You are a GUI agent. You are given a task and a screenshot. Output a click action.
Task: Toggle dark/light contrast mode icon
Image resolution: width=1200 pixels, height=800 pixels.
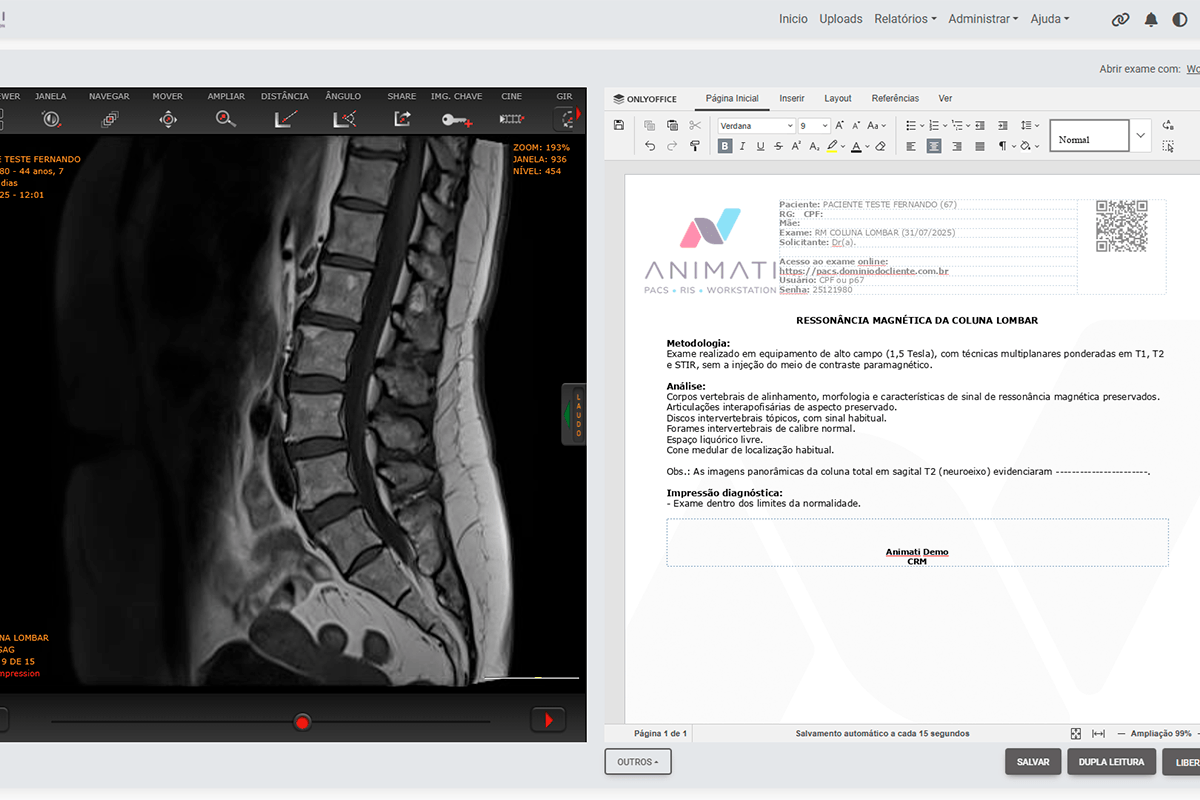click(x=1180, y=19)
